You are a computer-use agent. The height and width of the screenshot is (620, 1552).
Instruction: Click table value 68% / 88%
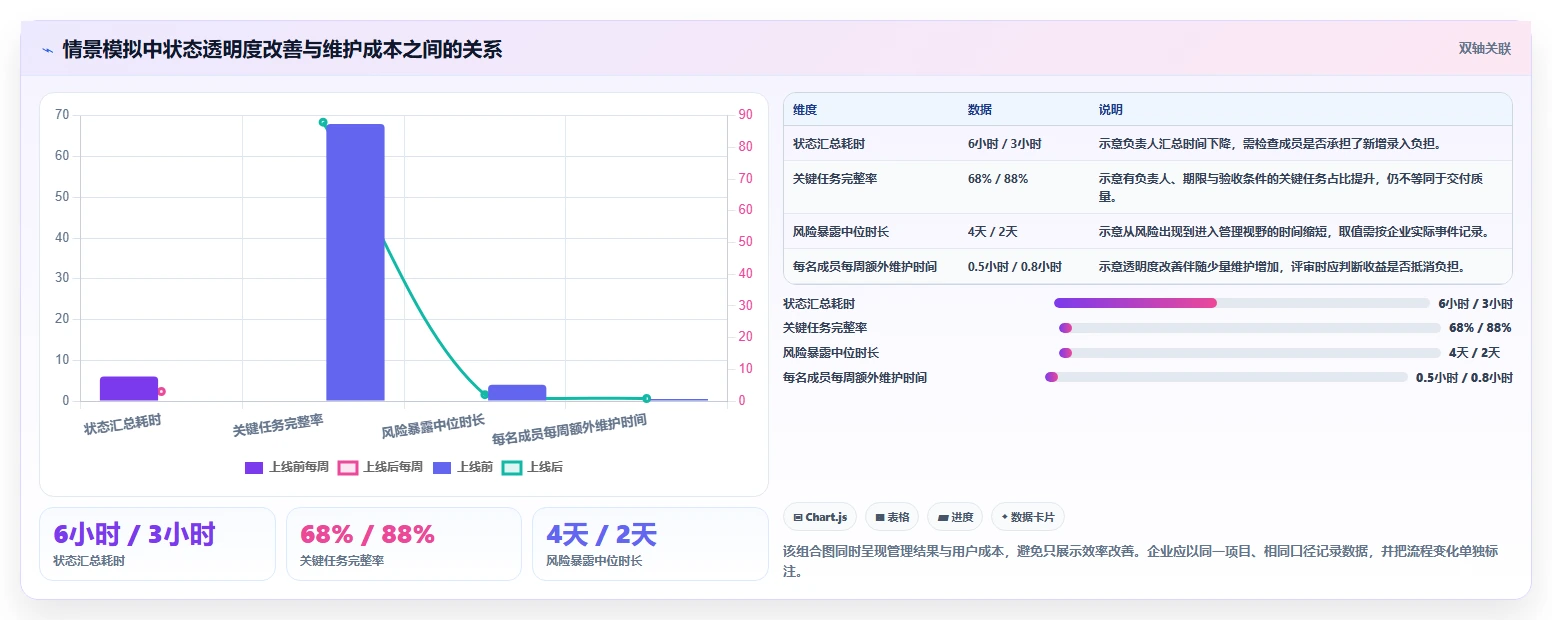[x=998, y=178]
